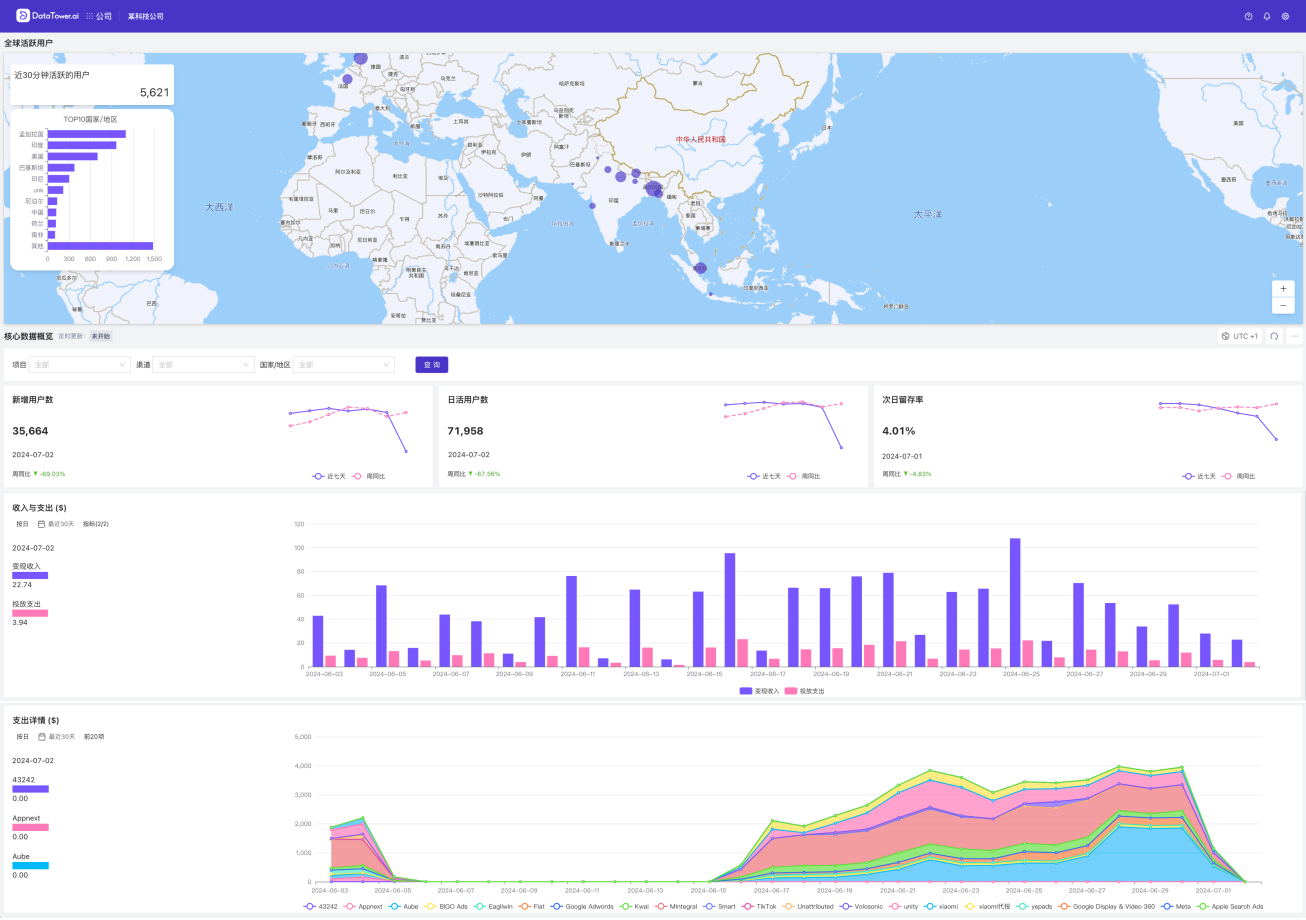
Task: Click the UTC +1 timezone button
Action: [1240, 336]
